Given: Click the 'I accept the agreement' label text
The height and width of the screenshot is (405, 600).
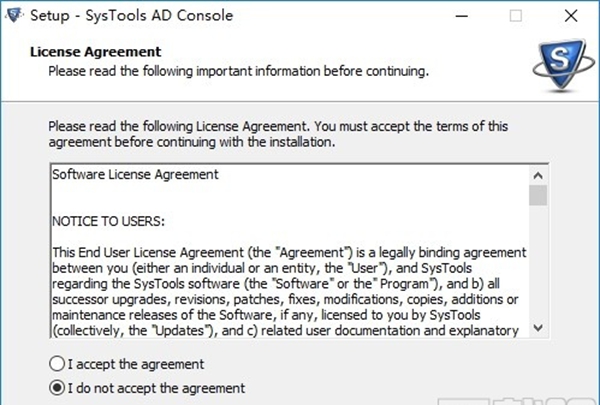Looking at the screenshot, I should click(136, 364).
